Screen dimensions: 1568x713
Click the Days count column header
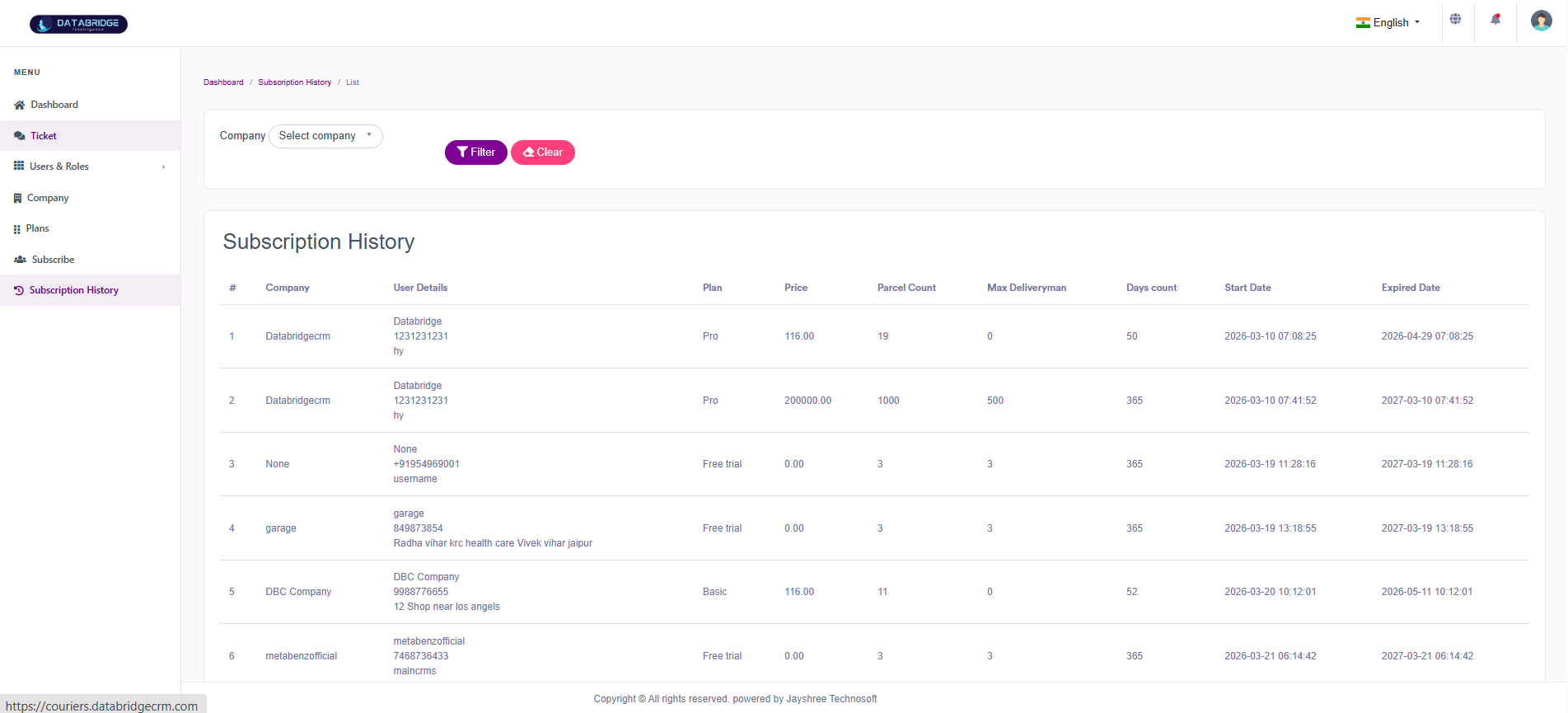coord(1151,288)
